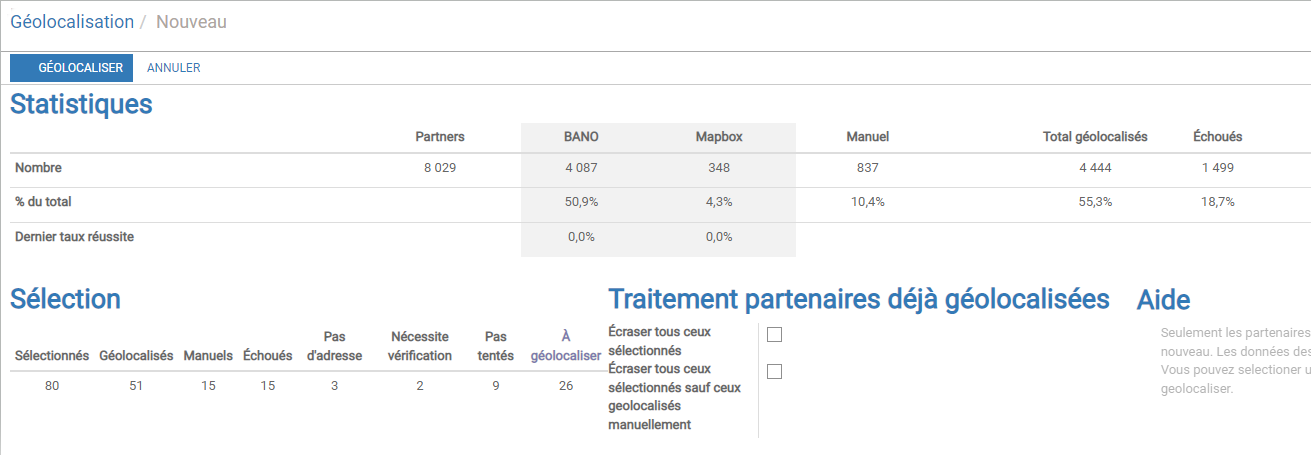Click the Statistiques section heading

coord(81,104)
